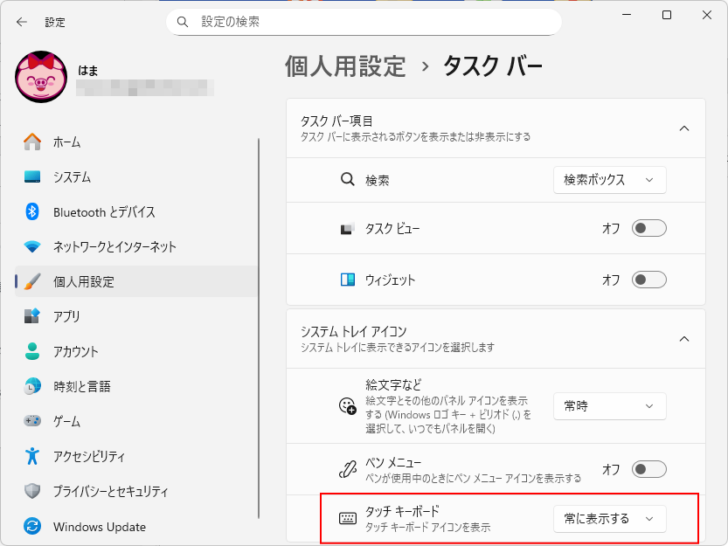This screenshot has width=728, height=546.
Task: Click the pig profile avatar picture
Action: pyautogui.click(x=41, y=77)
